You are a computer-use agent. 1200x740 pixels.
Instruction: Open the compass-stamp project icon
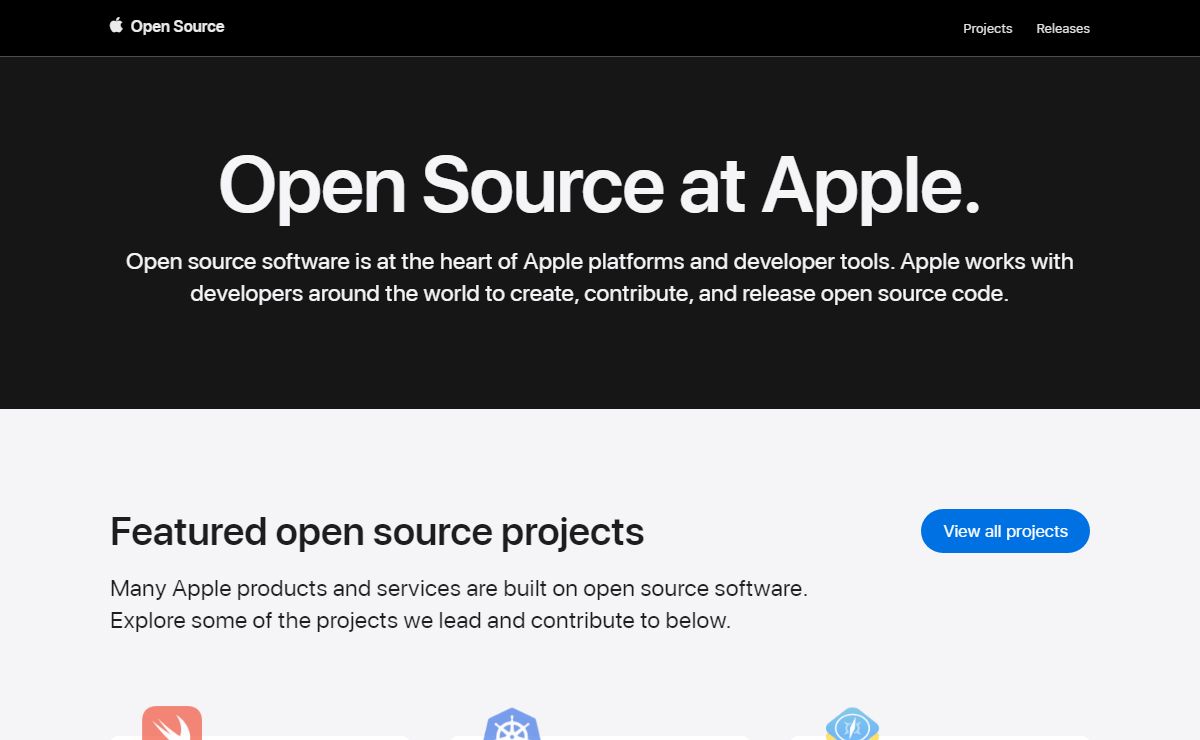852,724
